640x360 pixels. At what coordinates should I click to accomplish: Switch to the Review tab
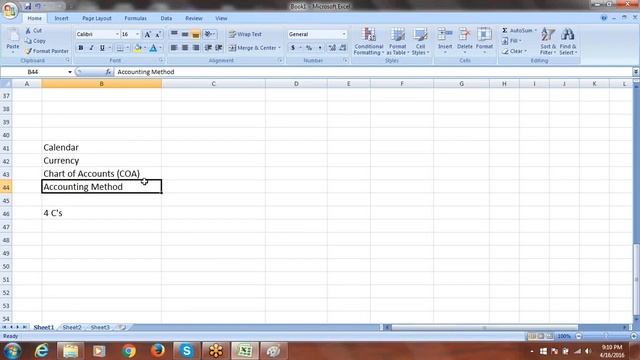[x=194, y=18]
